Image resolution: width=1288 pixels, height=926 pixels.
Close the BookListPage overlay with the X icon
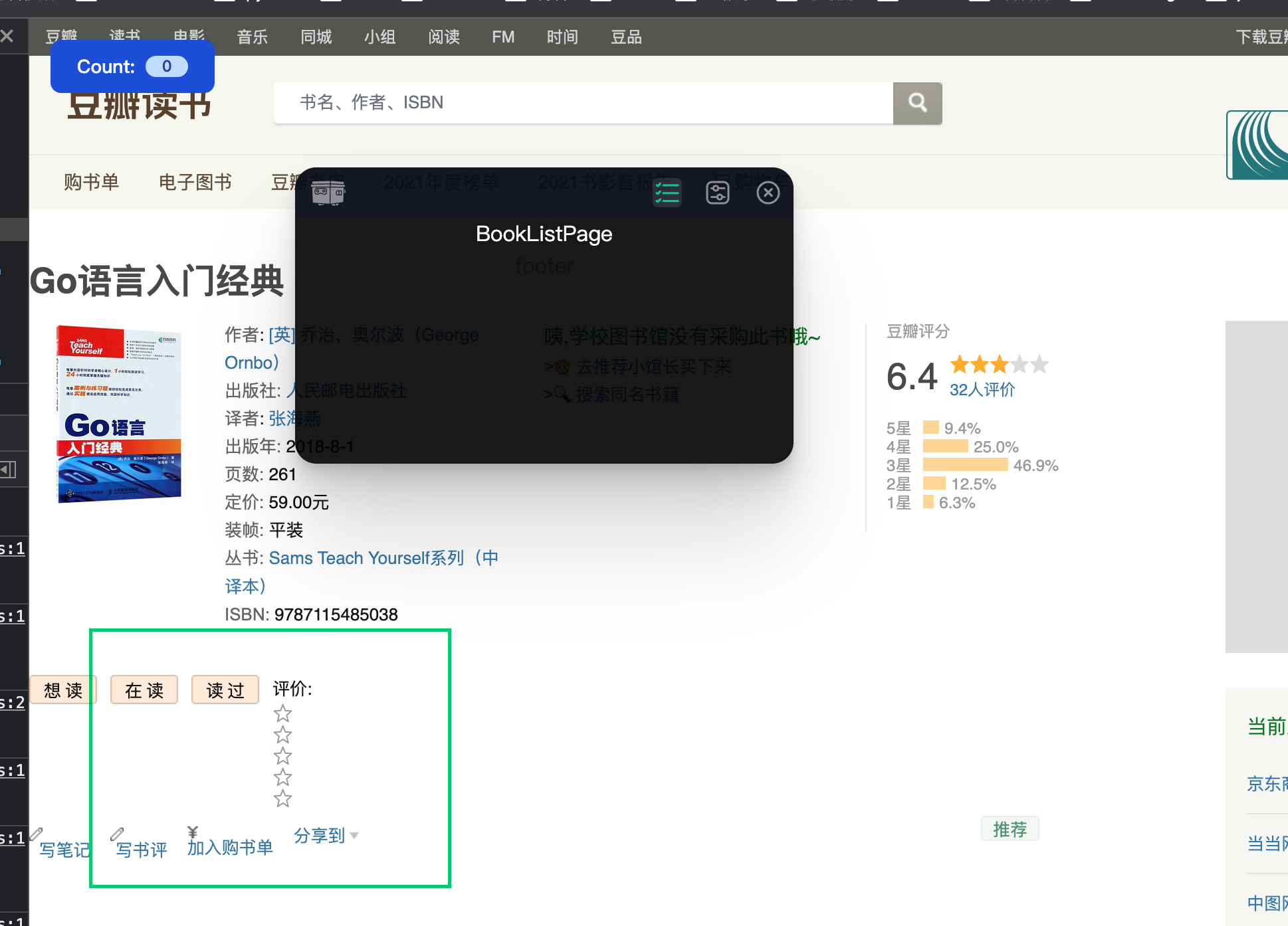point(768,193)
